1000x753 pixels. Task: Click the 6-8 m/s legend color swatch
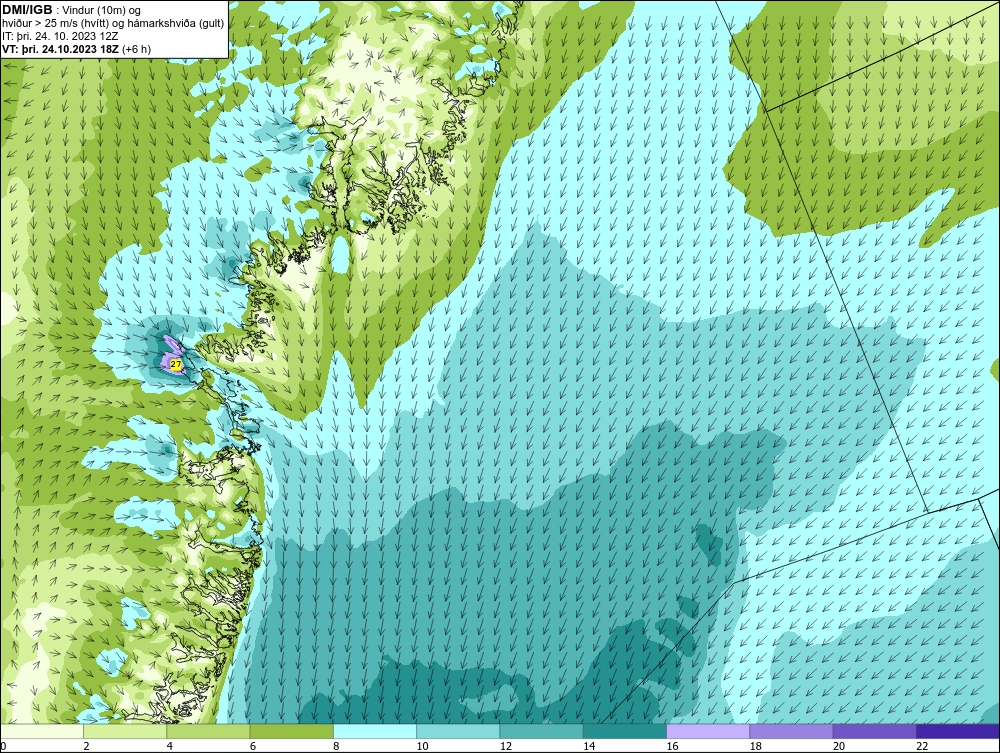tap(291, 731)
